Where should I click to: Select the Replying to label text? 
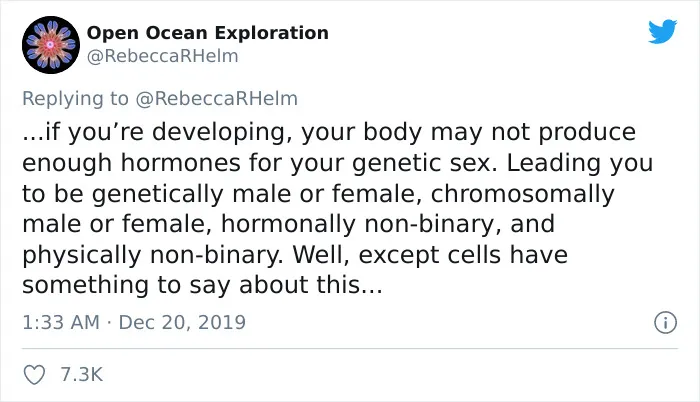(75, 99)
